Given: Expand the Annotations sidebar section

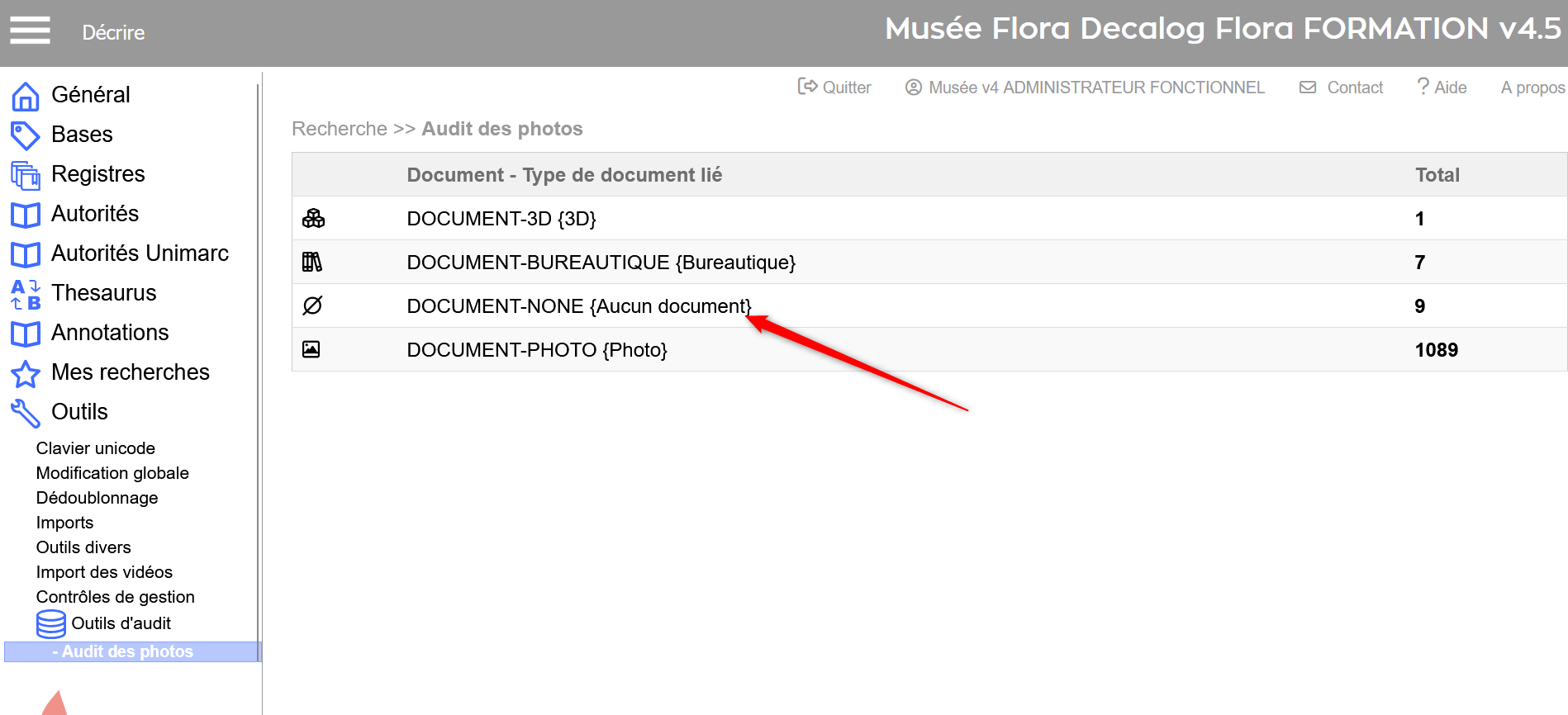Looking at the screenshot, I should point(110,333).
